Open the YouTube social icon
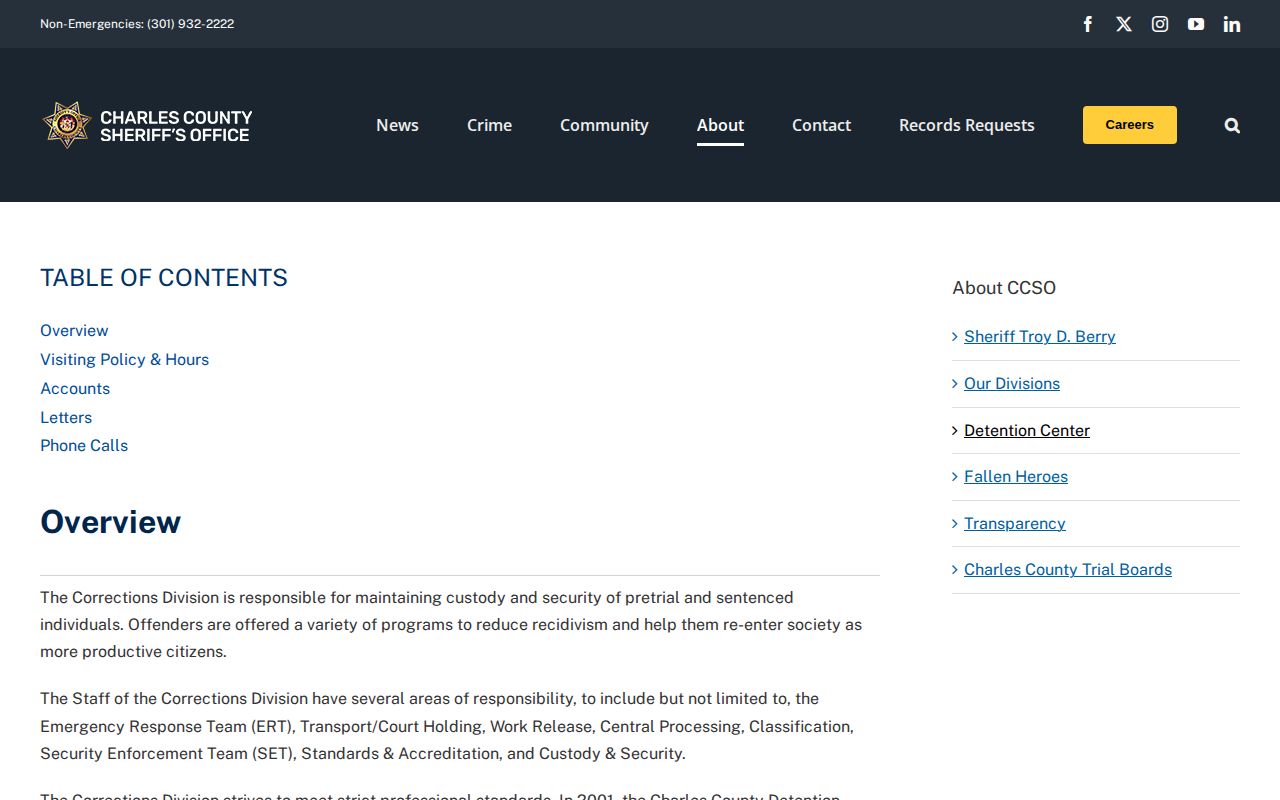This screenshot has height=800, width=1280. click(x=1196, y=24)
